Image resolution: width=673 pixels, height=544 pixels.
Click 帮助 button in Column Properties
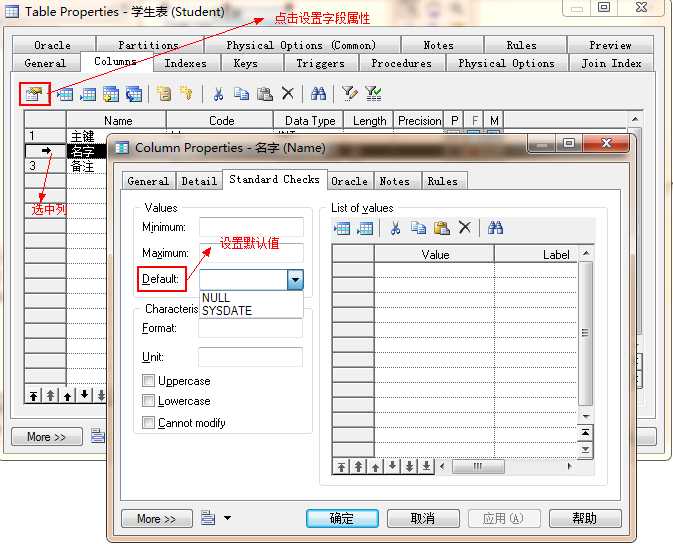pyautogui.click(x=585, y=518)
